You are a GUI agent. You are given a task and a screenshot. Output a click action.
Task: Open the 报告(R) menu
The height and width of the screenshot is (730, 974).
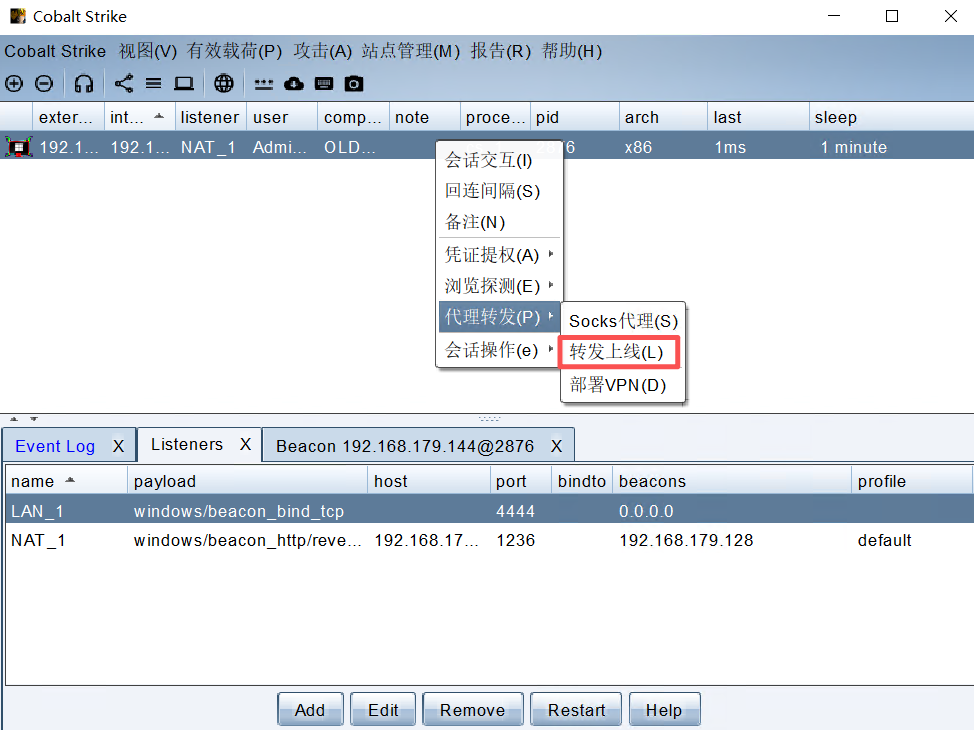pyautogui.click(x=501, y=51)
